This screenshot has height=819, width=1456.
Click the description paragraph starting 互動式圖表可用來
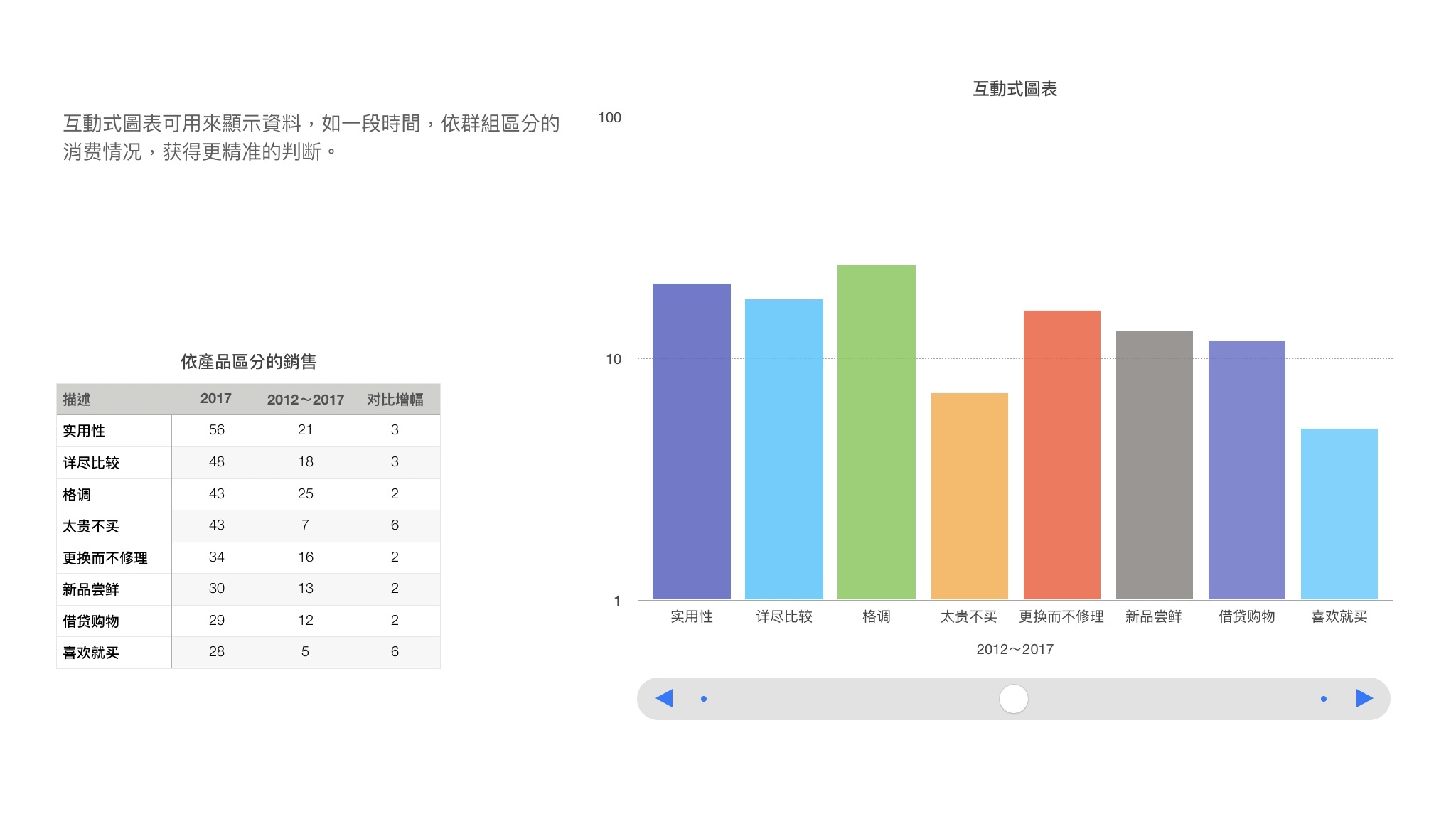(311, 137)
